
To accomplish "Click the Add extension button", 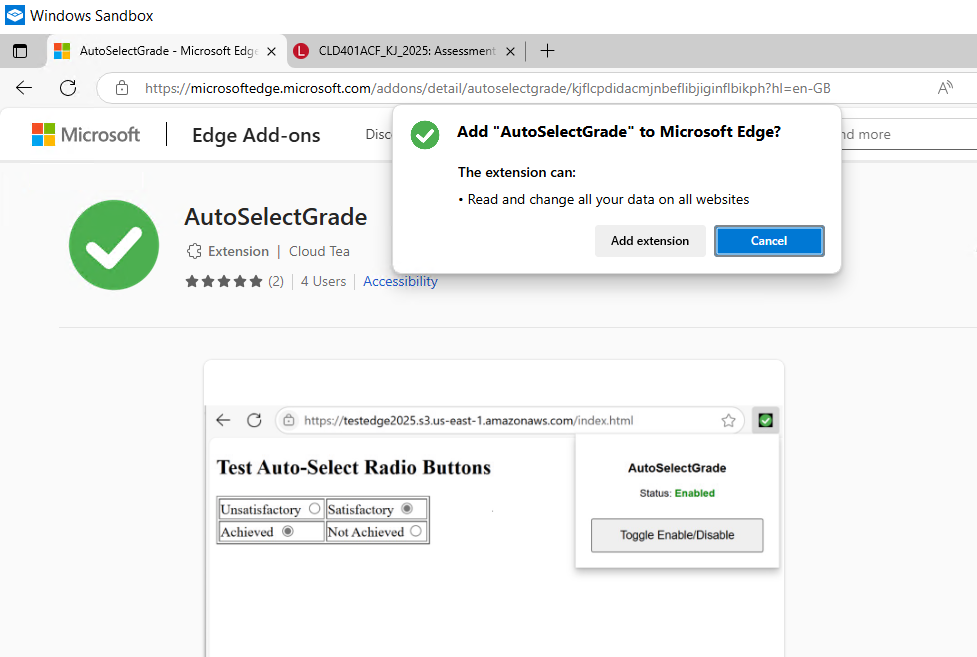I will tap(650, 241).
